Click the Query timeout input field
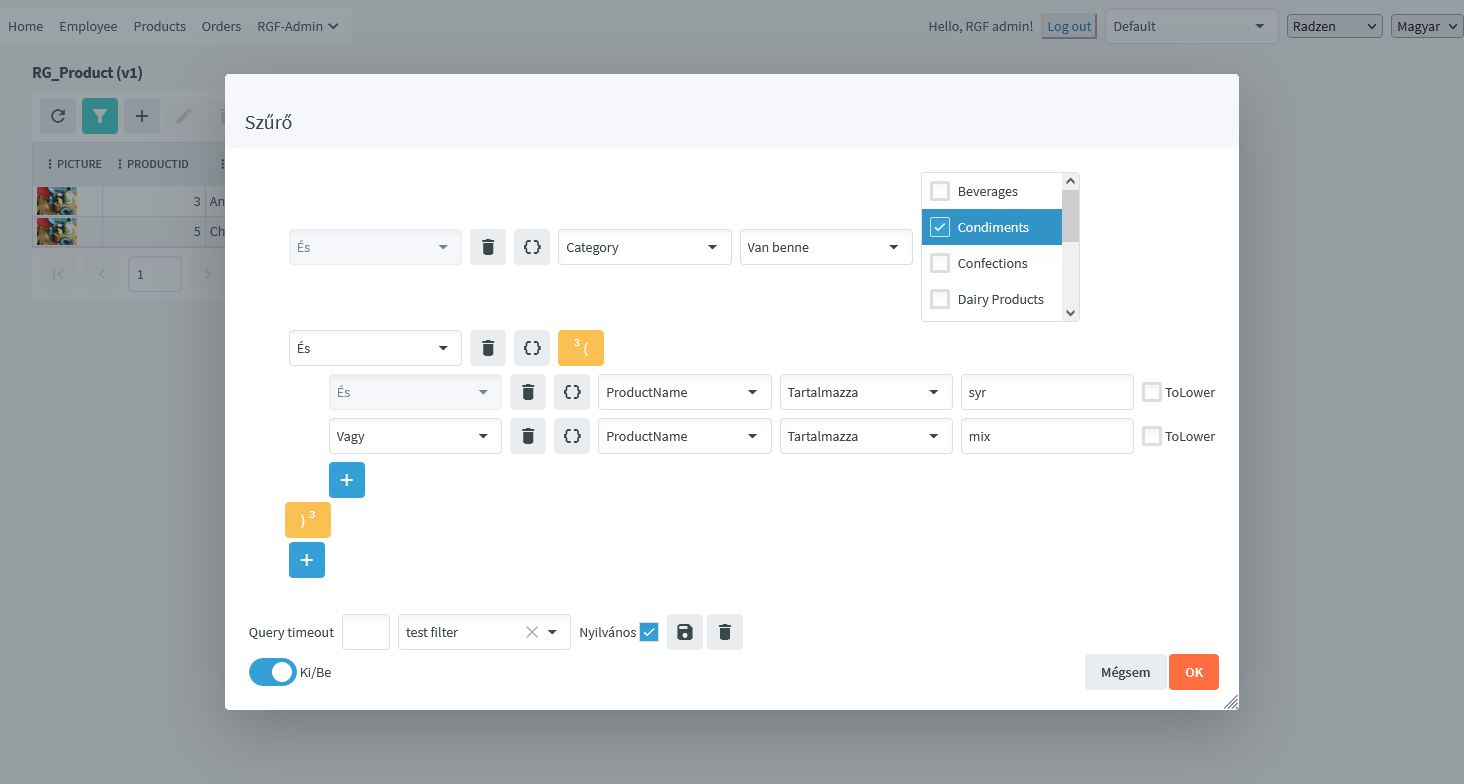Screen dimensions: 1464x784 tap(366, 632)
